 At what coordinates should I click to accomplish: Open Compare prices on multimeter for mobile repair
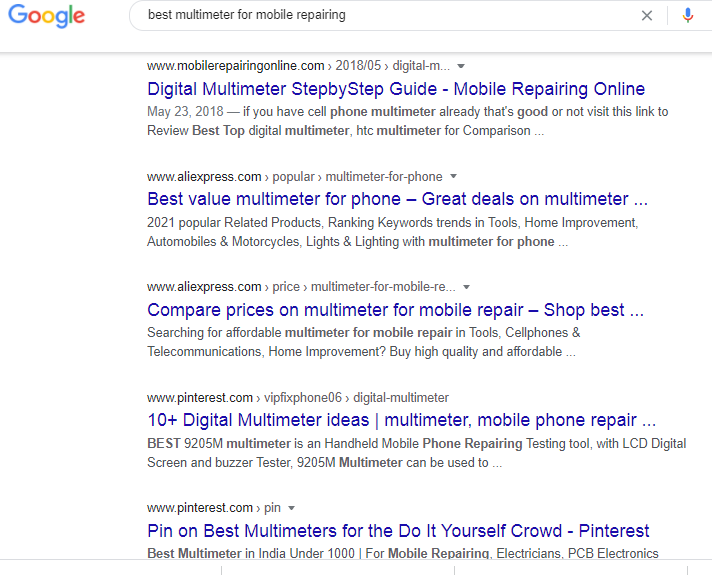pyautogui.click(x=396, y=310)
